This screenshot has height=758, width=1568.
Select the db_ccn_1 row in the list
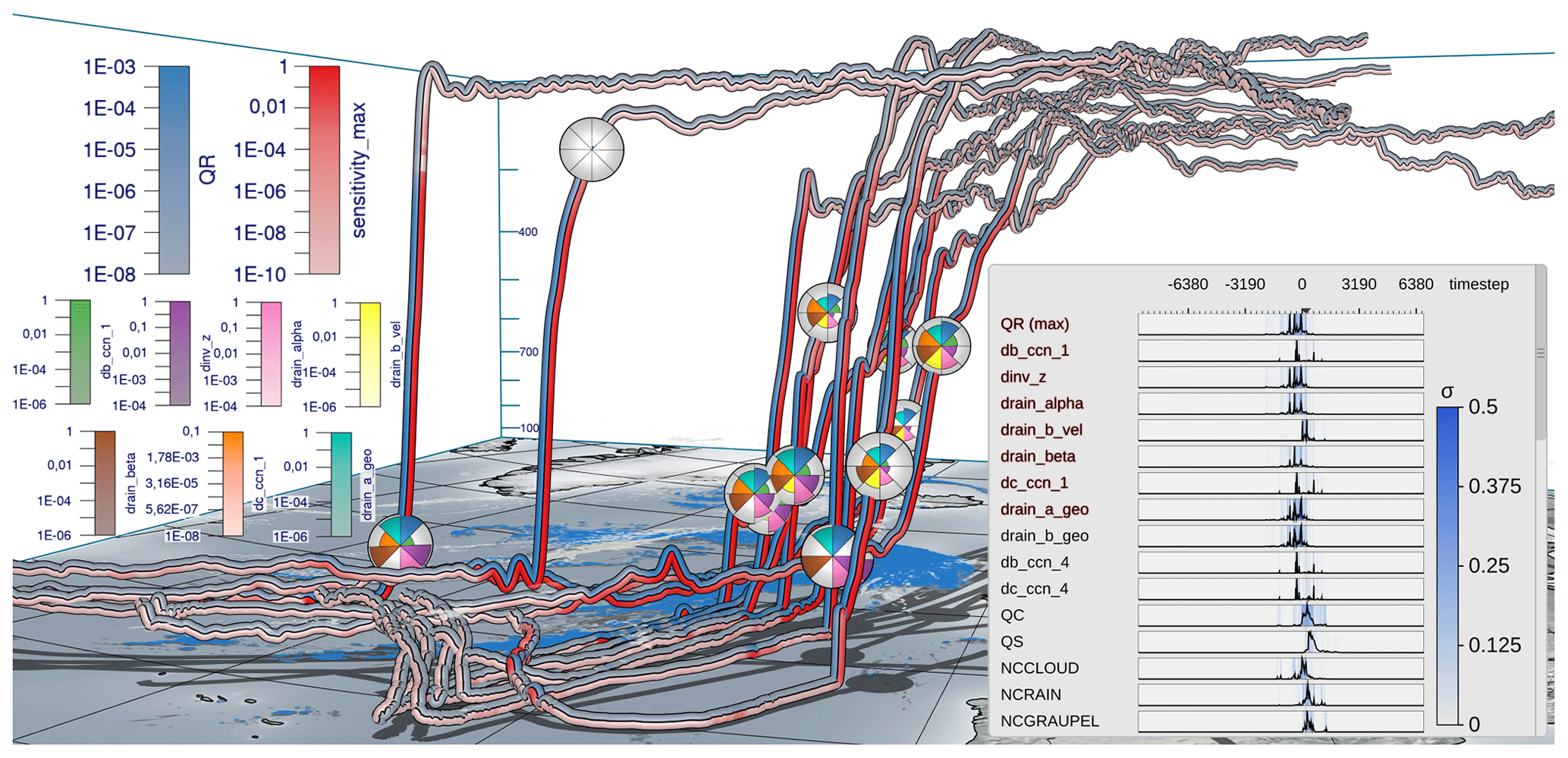(1034, 351)
